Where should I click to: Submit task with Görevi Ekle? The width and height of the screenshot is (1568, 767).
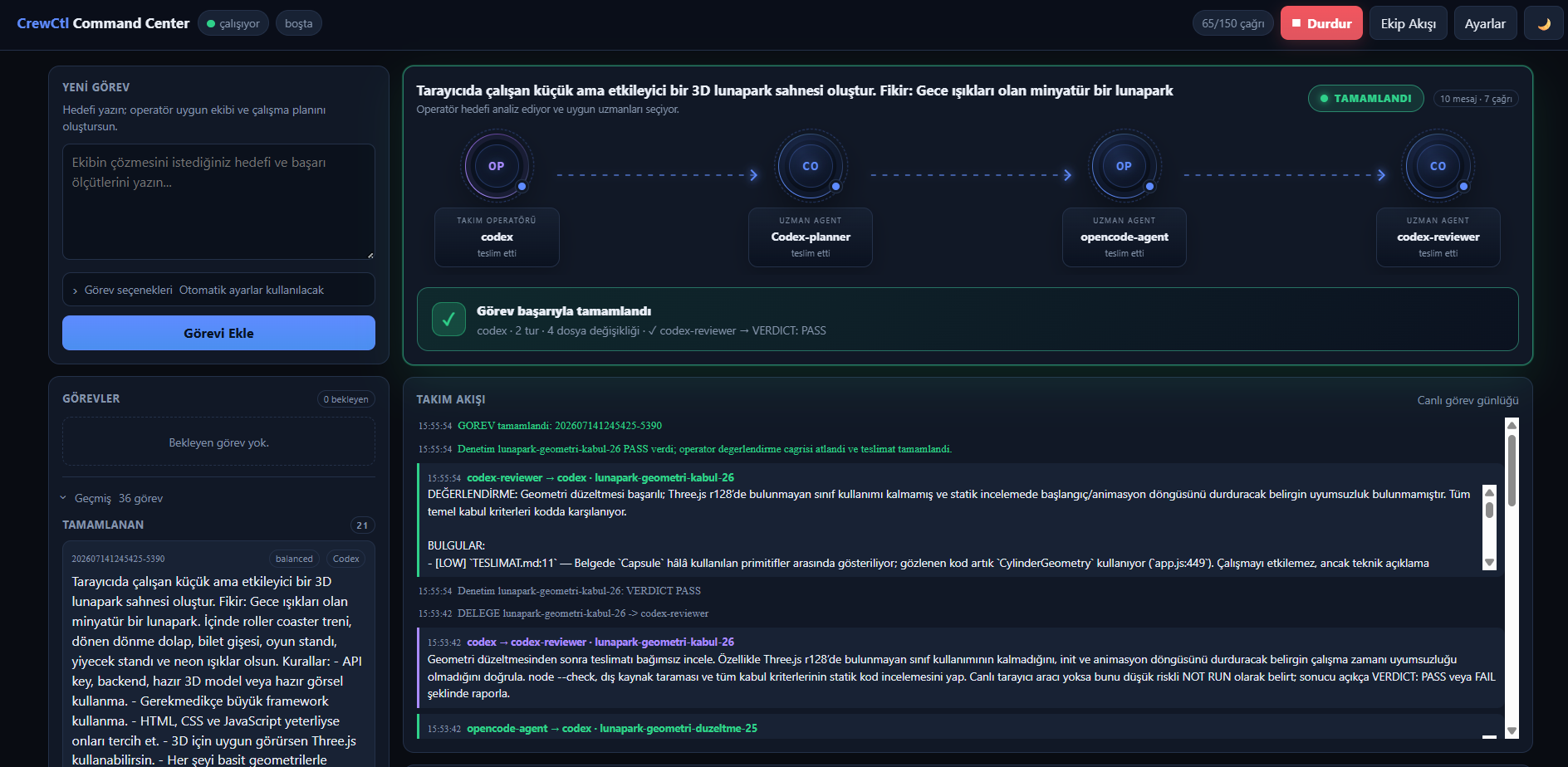pyautogui.click(x=218, y=333)
